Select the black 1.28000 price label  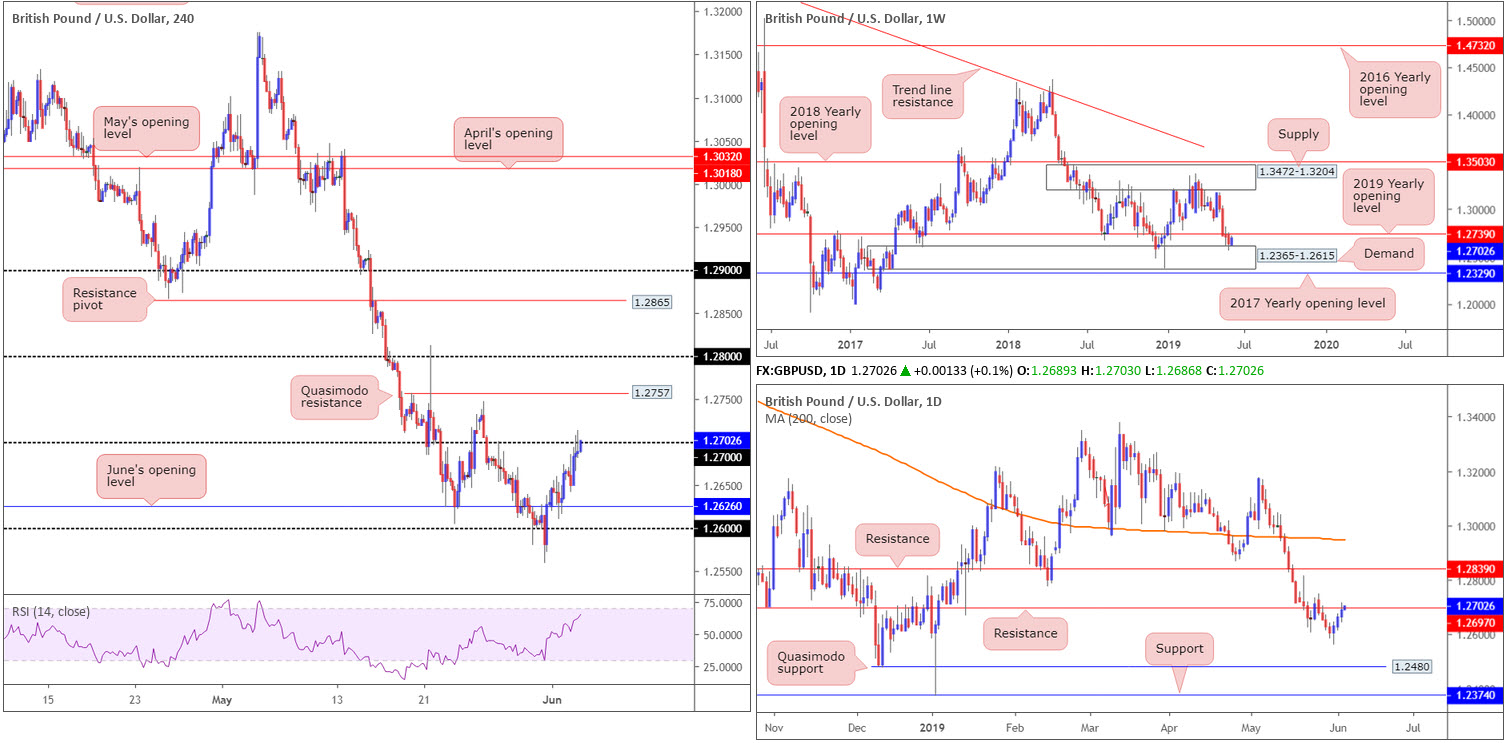[721, 357]
